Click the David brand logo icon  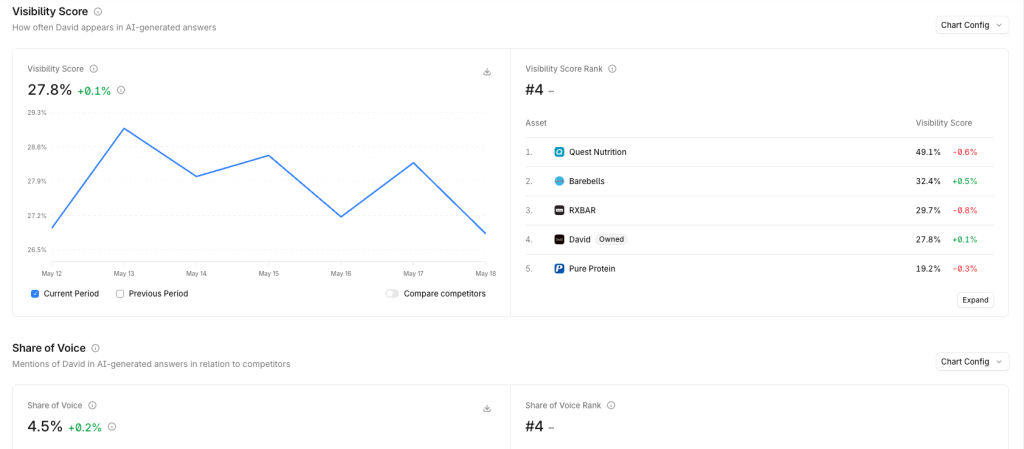(x=559, y=240)
